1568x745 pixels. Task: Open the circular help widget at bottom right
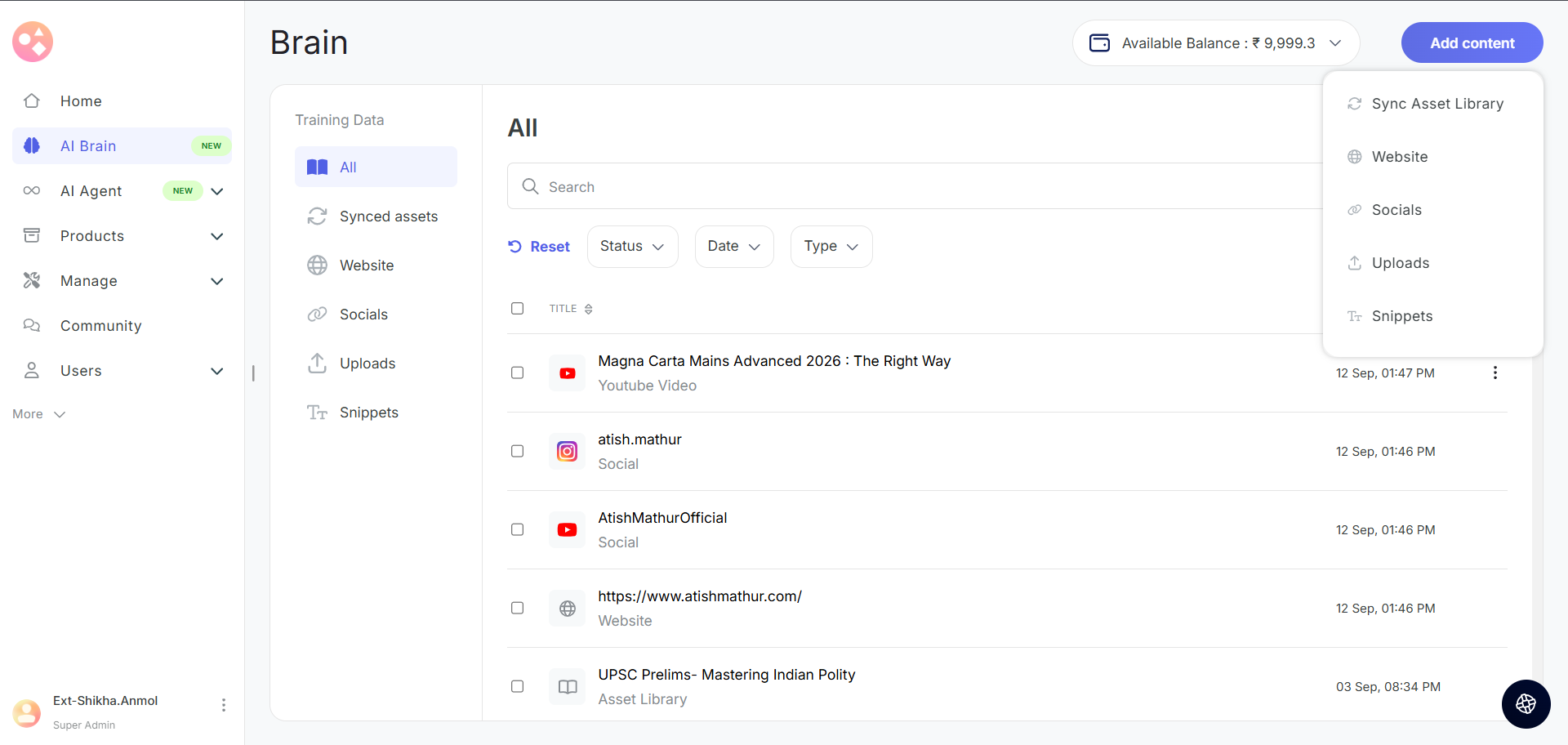(x=1526, y=703)
